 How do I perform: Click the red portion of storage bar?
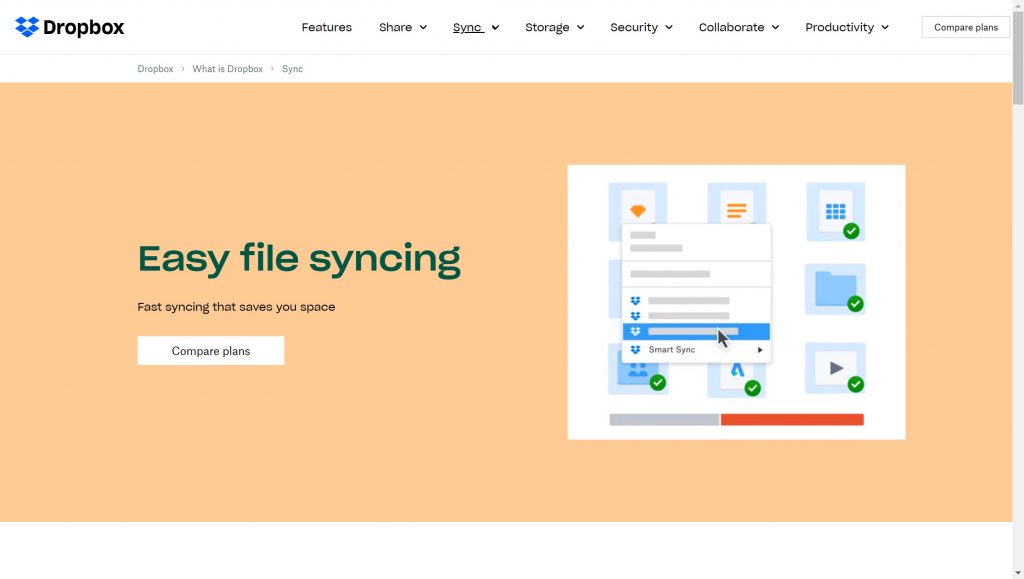pos(792,419)
